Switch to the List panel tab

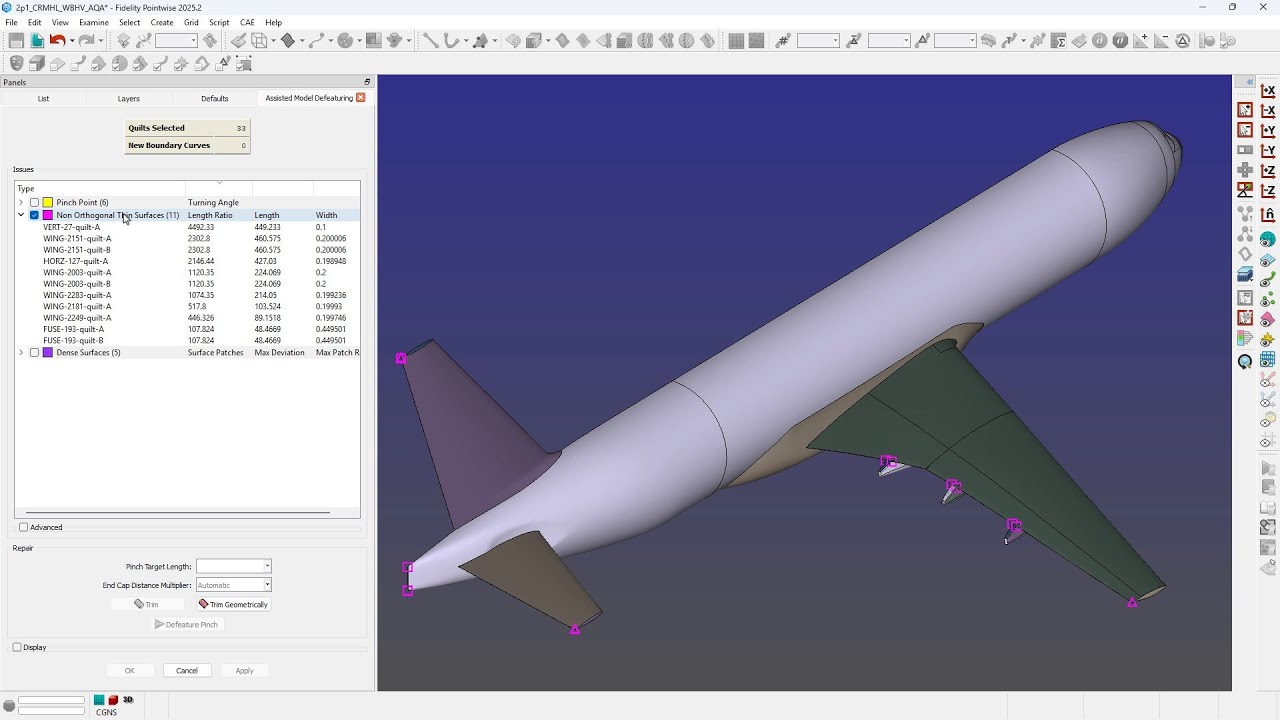(x=43, y=98)
